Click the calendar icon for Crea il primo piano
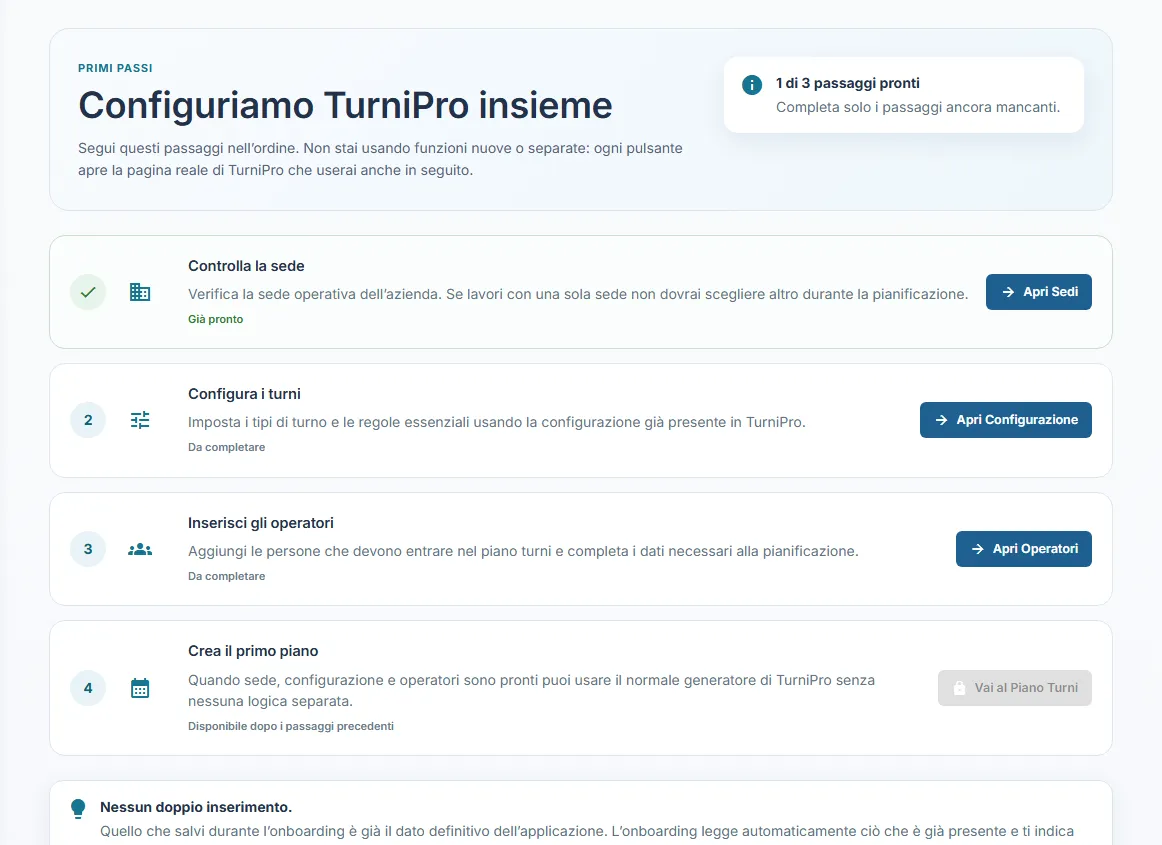The height and width of the screenshot is (845, 1162). coord(140,688)
